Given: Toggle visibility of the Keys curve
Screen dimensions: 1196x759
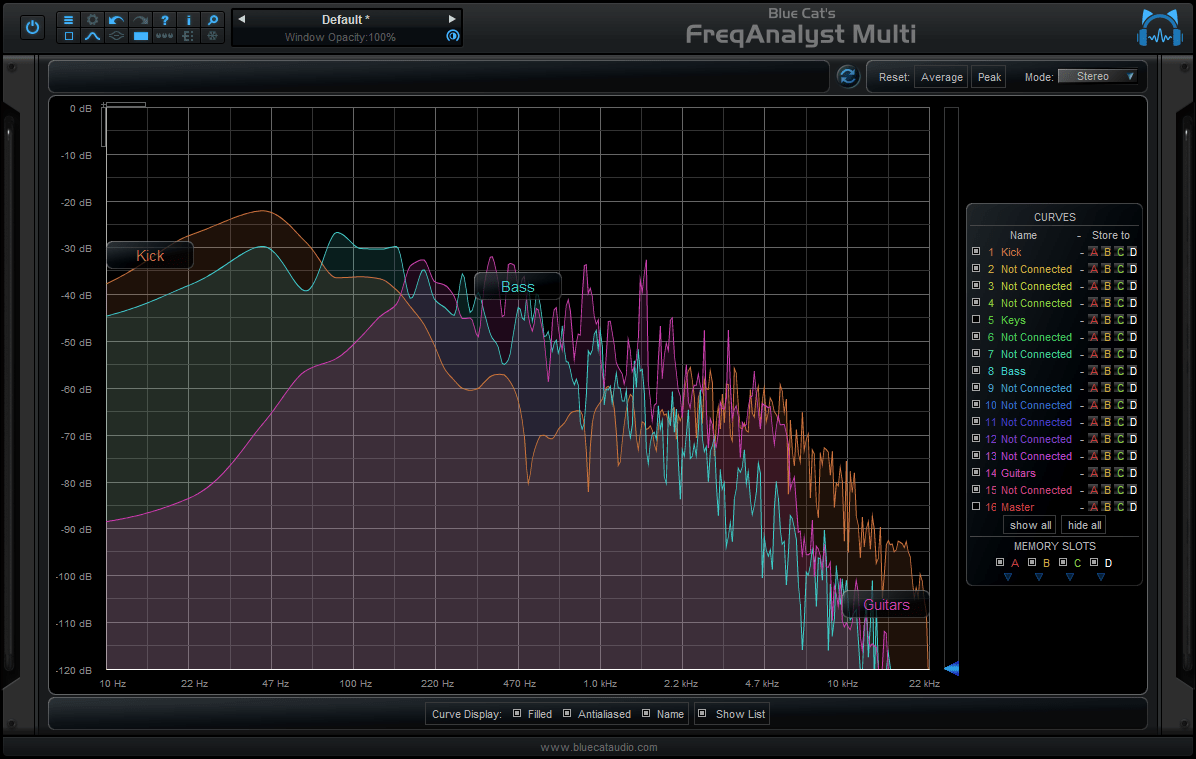Looking at the screenshot, I should [976, 320].
